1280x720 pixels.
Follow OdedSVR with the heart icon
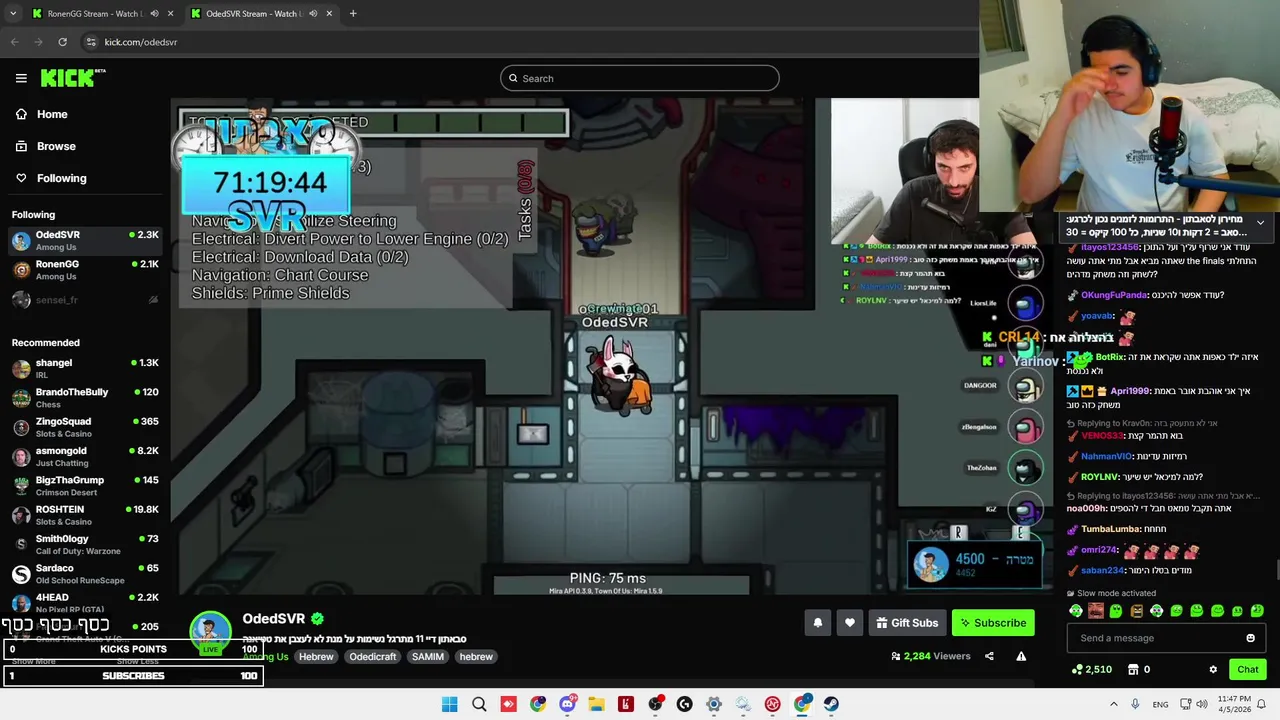[849, 623]
